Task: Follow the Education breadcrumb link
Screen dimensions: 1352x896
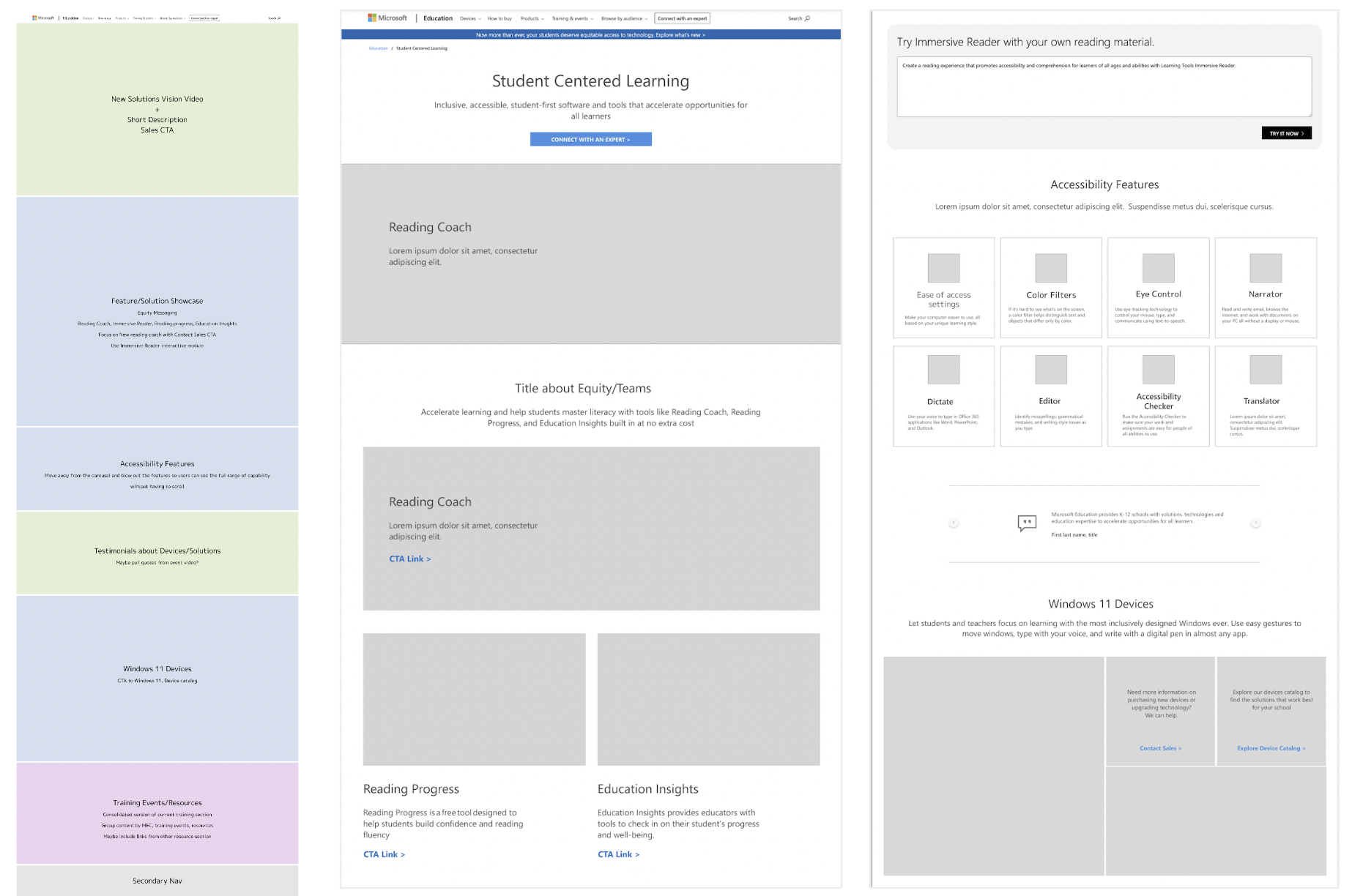Action: (379, 48)
